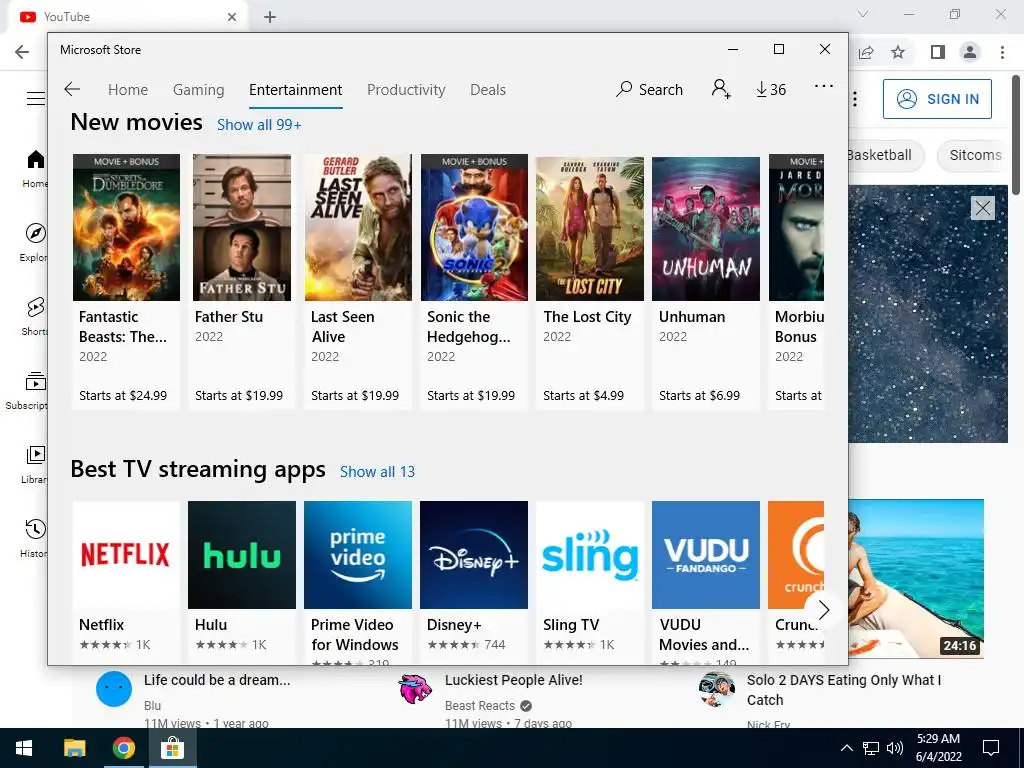The image size is (1024, 768).
Task: Select the Basketball filter chip
Action: point(885,155)
